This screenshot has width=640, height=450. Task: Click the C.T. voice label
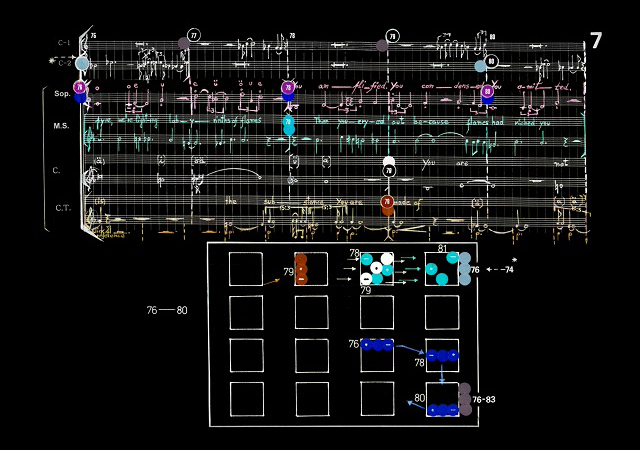coord(63,208)
